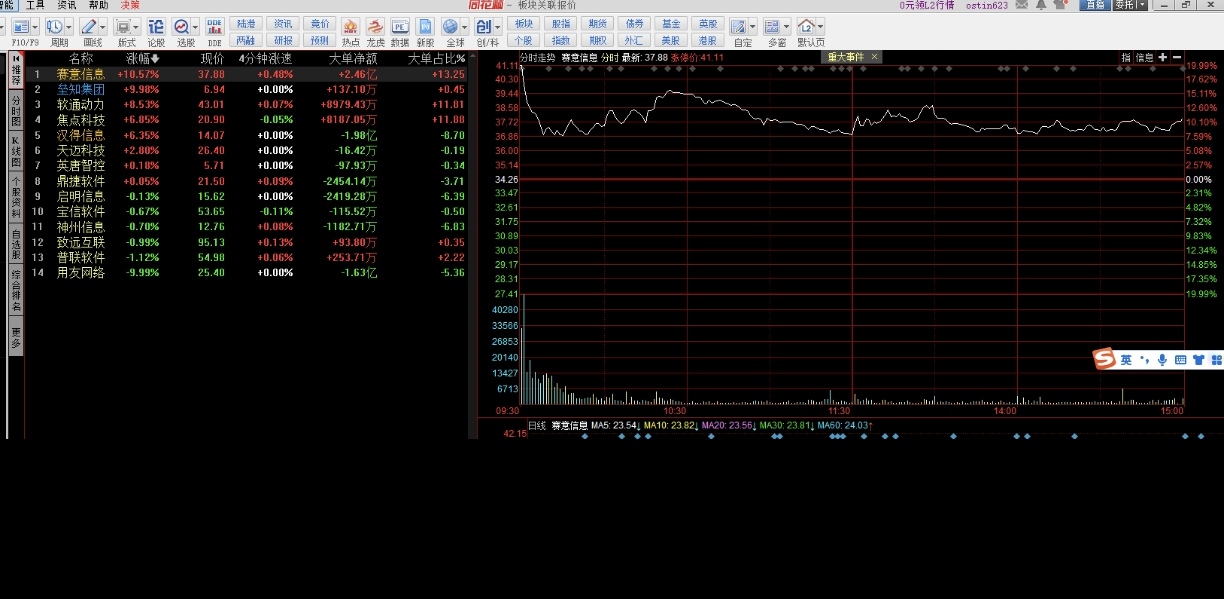Open the soft keyboard icon on the input bar
The image size is (1224, 599).
[1180, 360]
